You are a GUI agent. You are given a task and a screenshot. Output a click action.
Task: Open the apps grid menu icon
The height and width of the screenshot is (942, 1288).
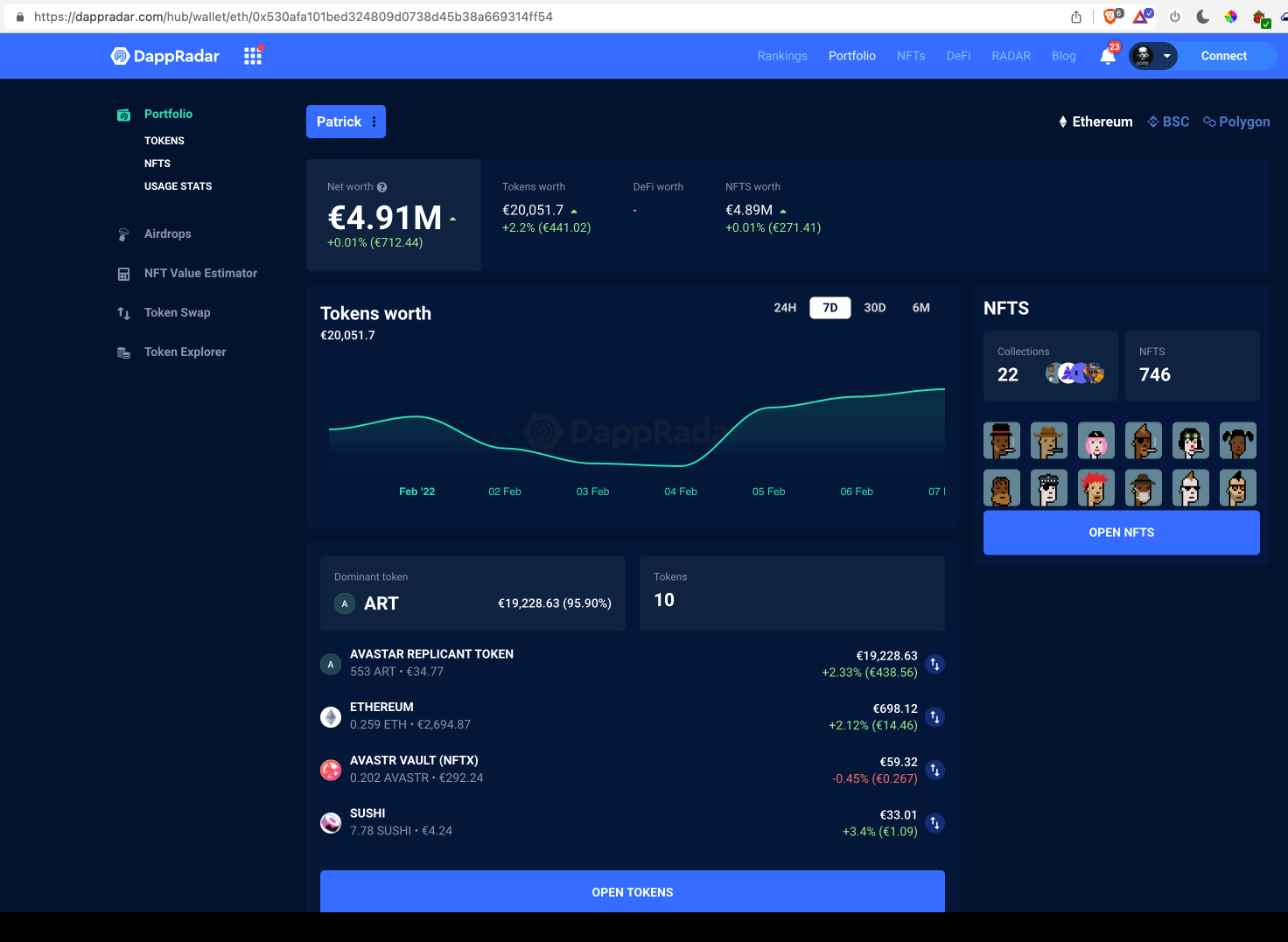(253, 56)
